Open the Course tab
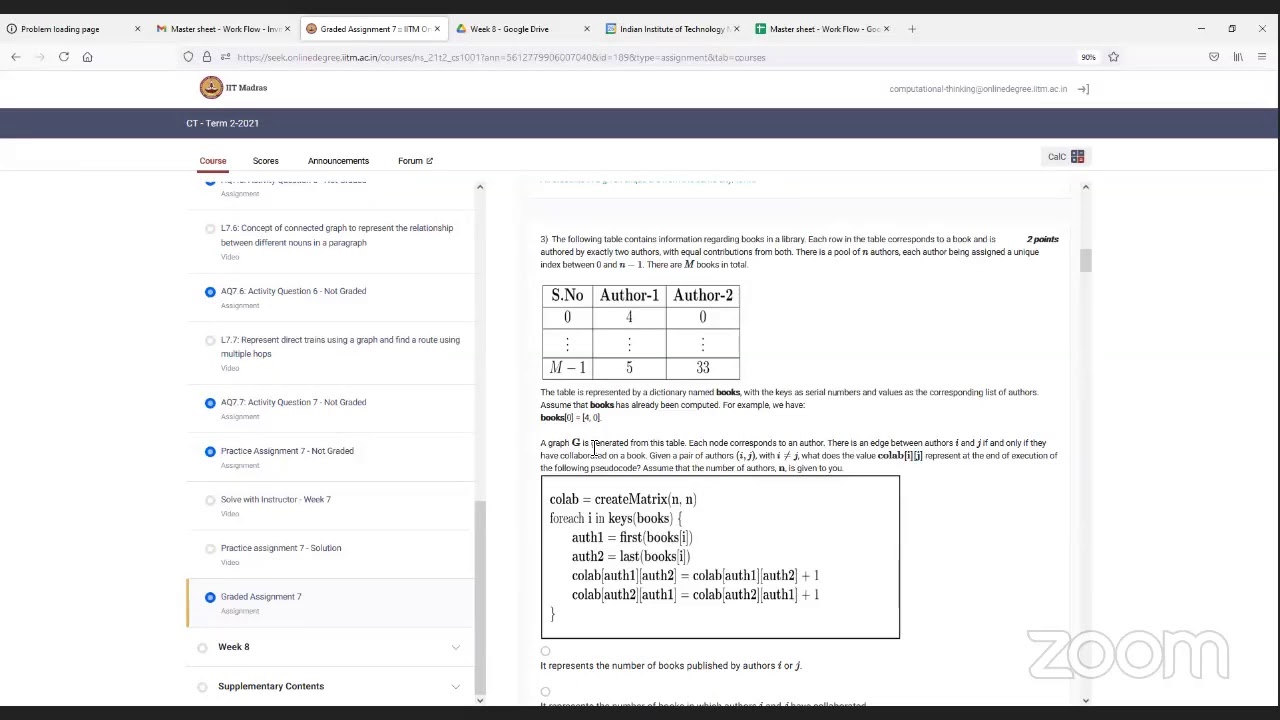Image resolution: width=1280 pixels, height=720 pixels. [213, 161]
